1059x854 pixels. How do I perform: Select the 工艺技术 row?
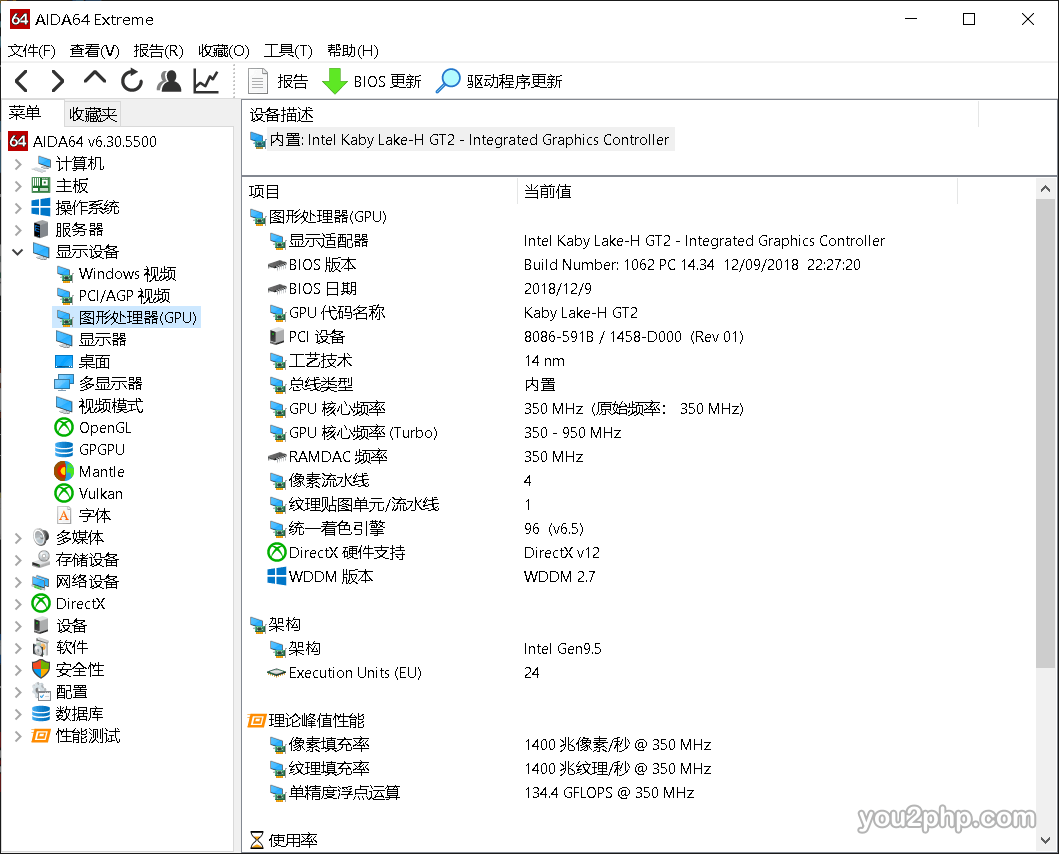(416, 361)
